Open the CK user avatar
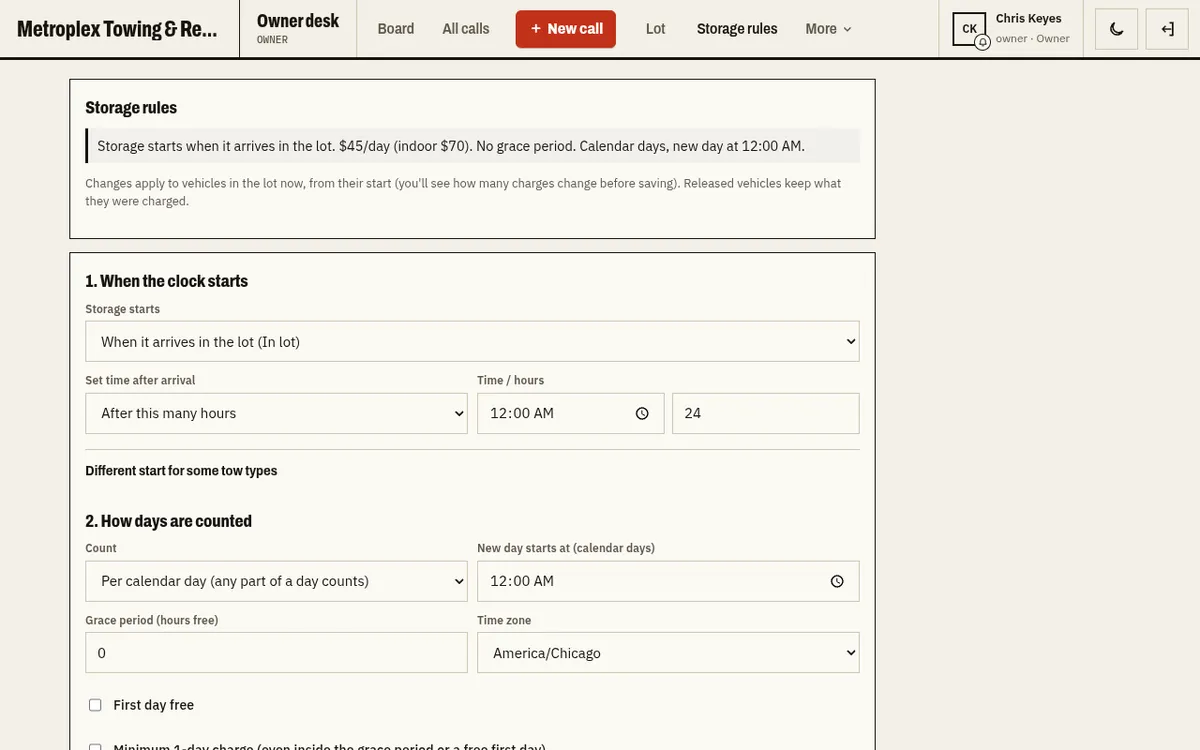The width and height of the screenshot is (1200, 750). click(970, 29)
